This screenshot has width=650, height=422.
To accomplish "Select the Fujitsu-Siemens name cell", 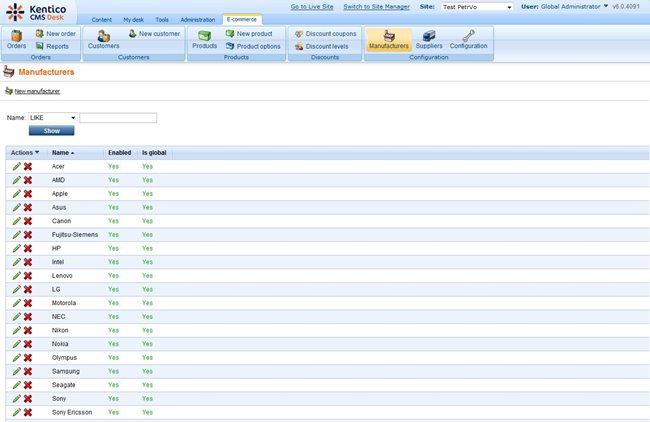I will click(75, 235).
